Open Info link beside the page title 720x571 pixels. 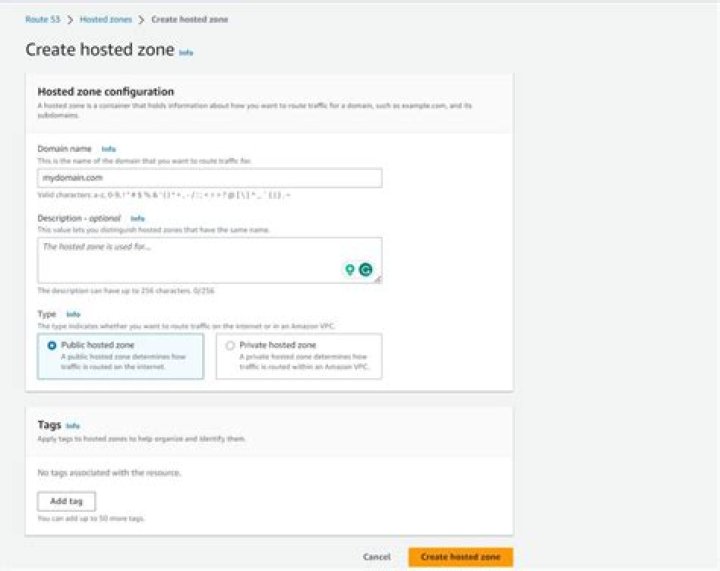point(186,52)
